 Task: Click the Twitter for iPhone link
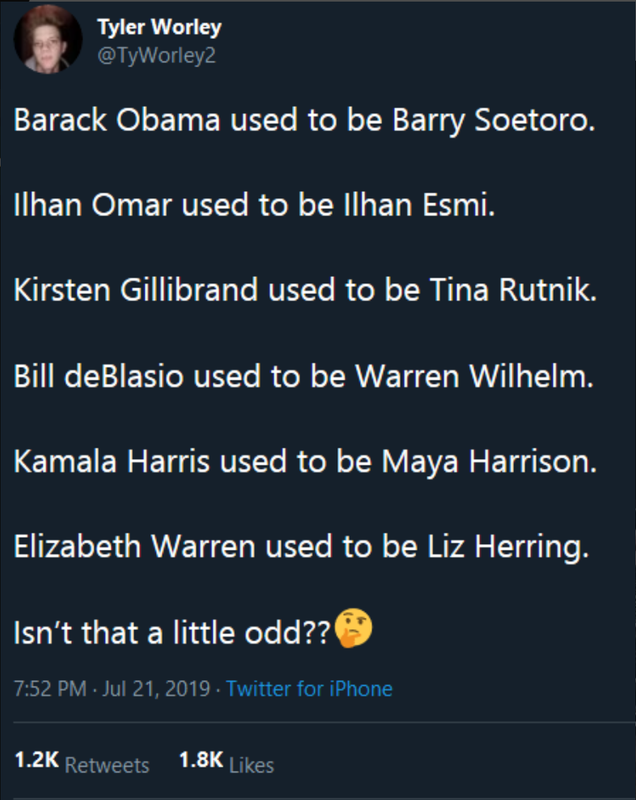coord(309,689)
